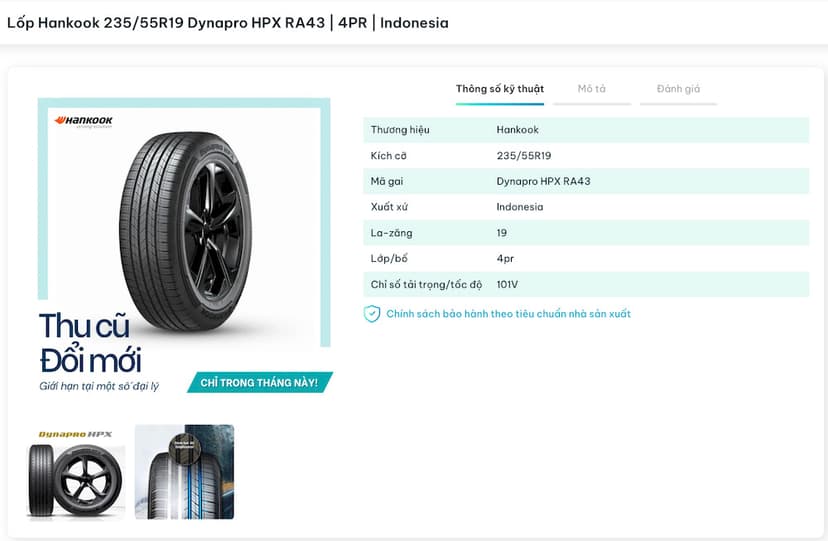
Task: Click the 'Thu cũ Đổi mới' promo text
Action: click(x=90, y=343)
